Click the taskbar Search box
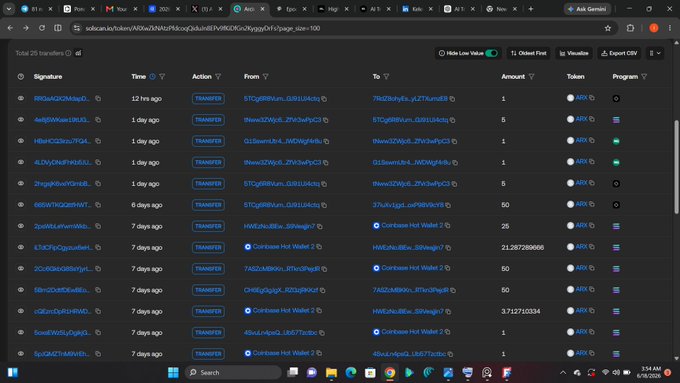 pos(233,373)
